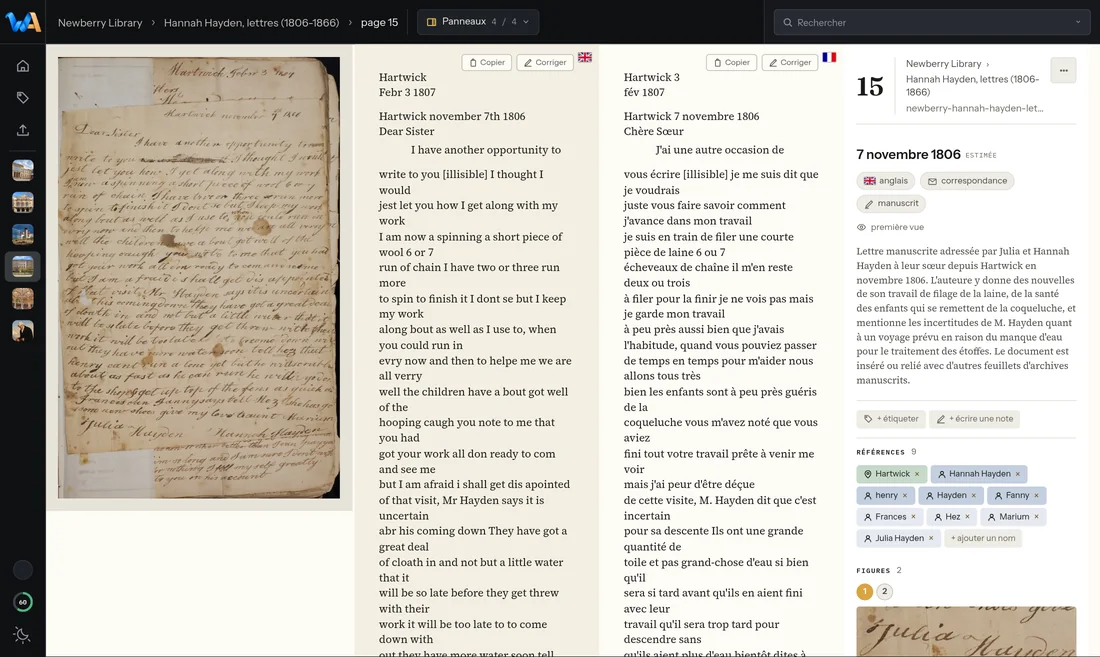Click the correspondance tag
Image resolution: width=1100 pixels, height=657 pixels.
click(x=967, y=181)
